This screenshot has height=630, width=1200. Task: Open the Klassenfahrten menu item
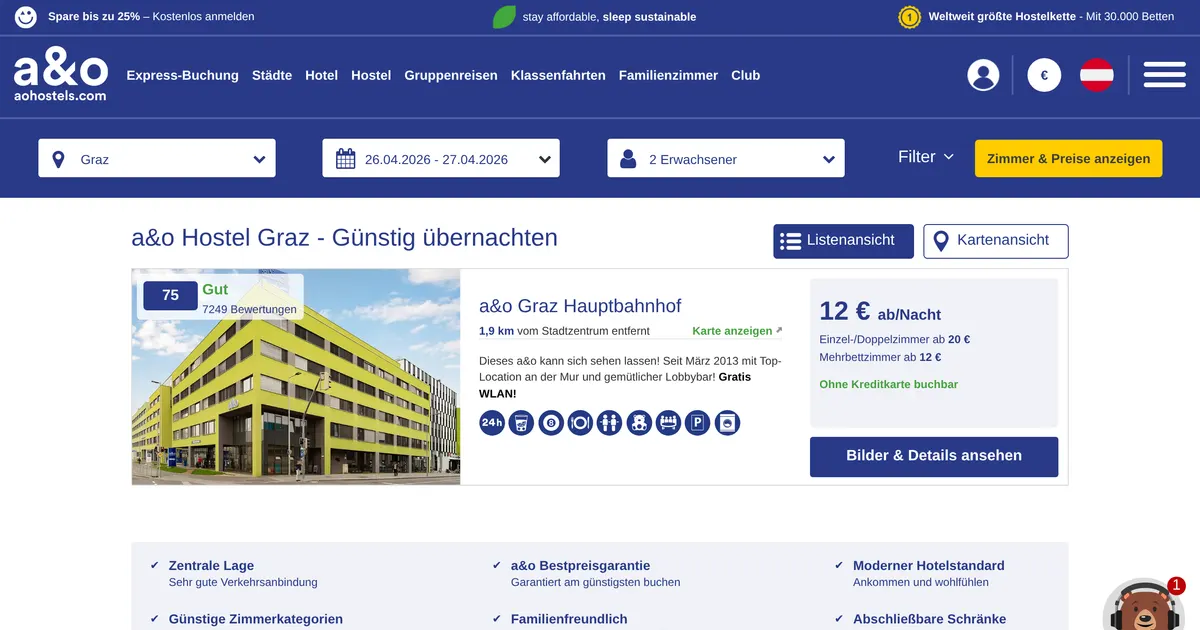click(558, 75)
